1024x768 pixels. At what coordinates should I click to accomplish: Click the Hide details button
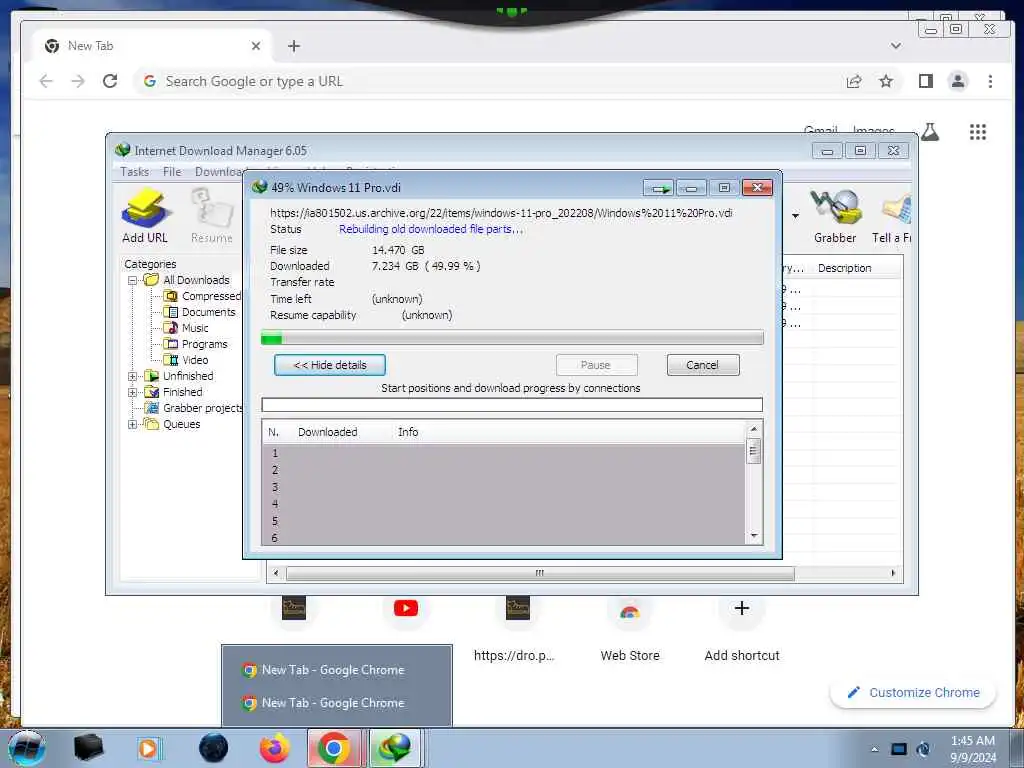330,365
